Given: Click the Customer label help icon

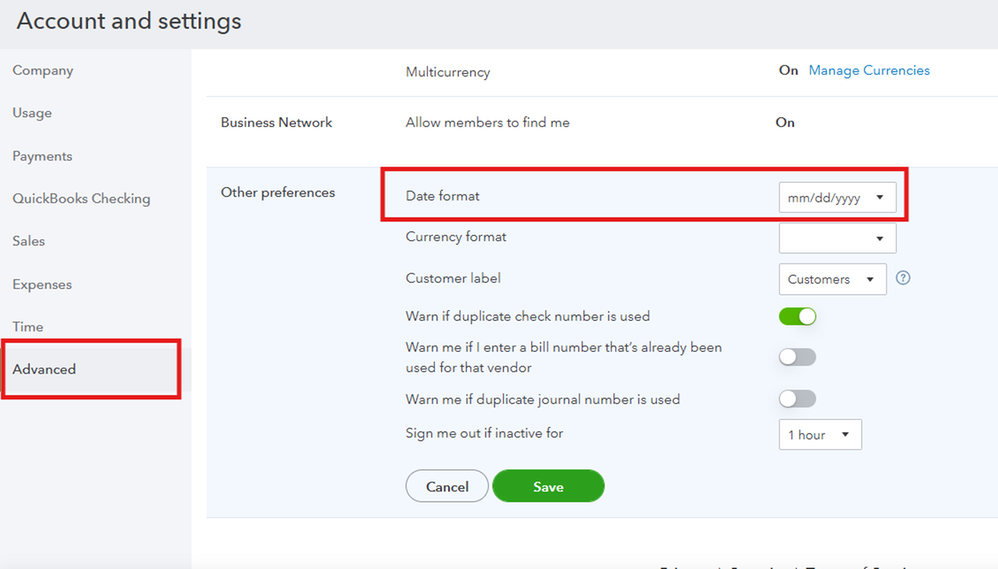Looking at the screenshot, I should pos(903,279).
